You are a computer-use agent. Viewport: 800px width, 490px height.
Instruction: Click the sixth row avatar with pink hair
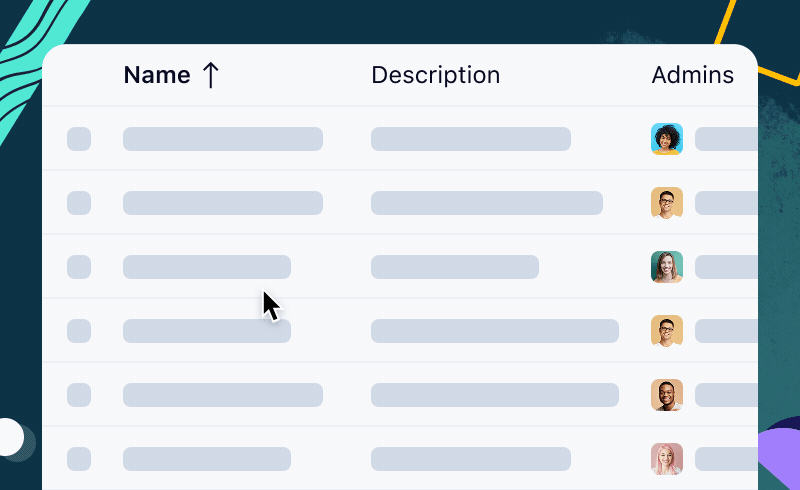coord(667,459)
